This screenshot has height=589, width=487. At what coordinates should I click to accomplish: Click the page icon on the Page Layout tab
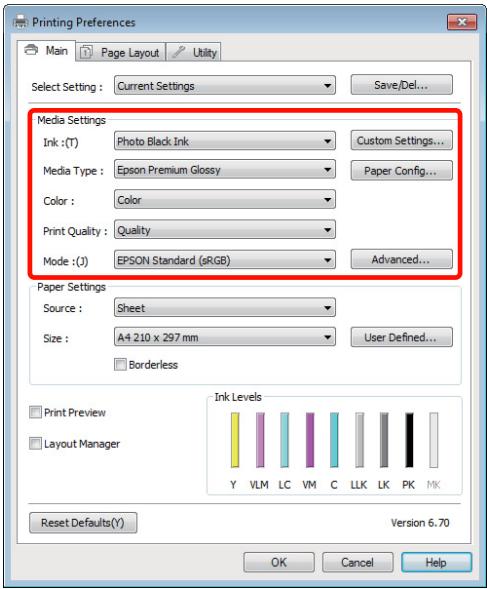click(x=86, y=52)
